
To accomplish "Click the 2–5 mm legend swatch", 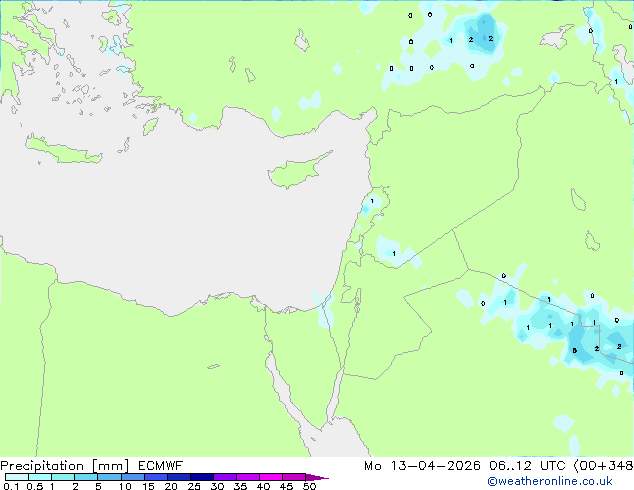I will 86,477.
